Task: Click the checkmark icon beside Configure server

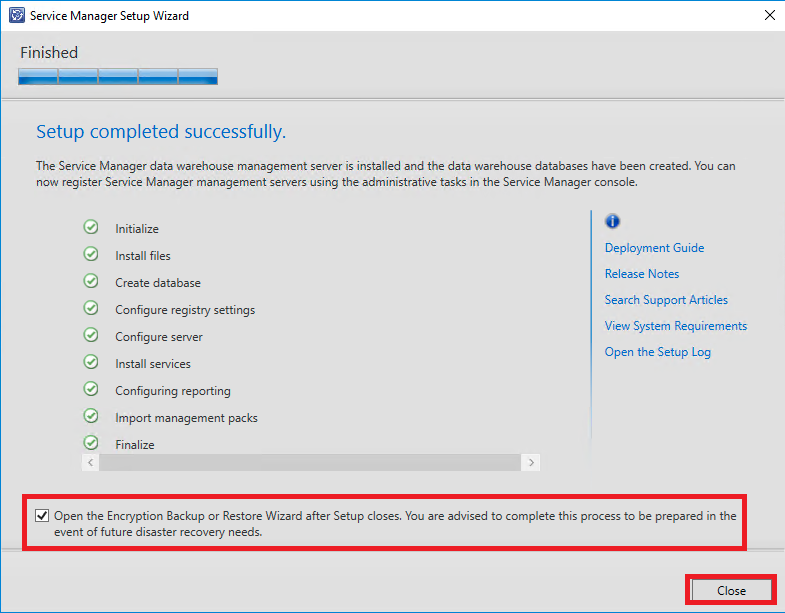Action: (91, 336)
